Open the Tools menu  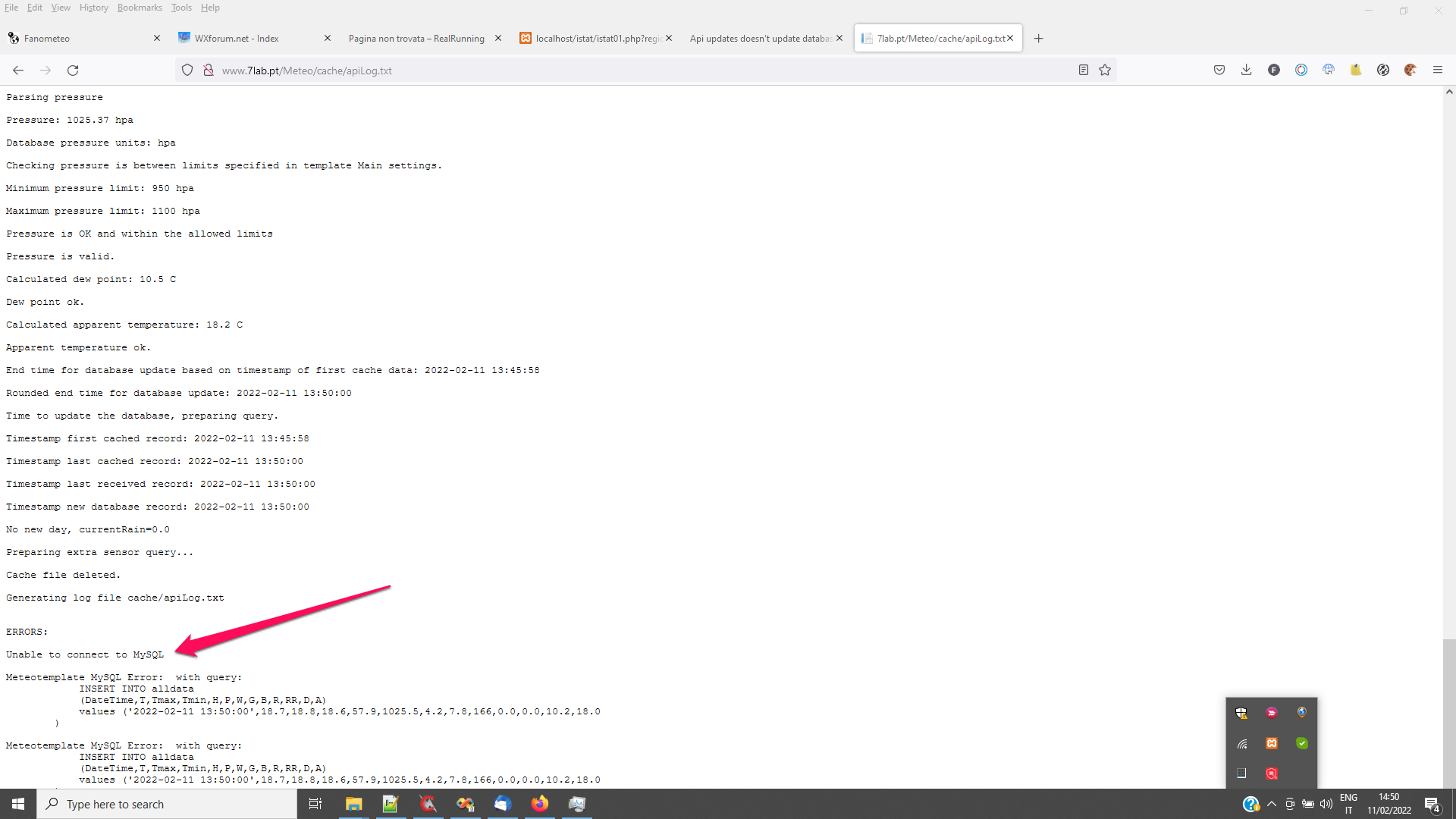(x=181, y=8)
